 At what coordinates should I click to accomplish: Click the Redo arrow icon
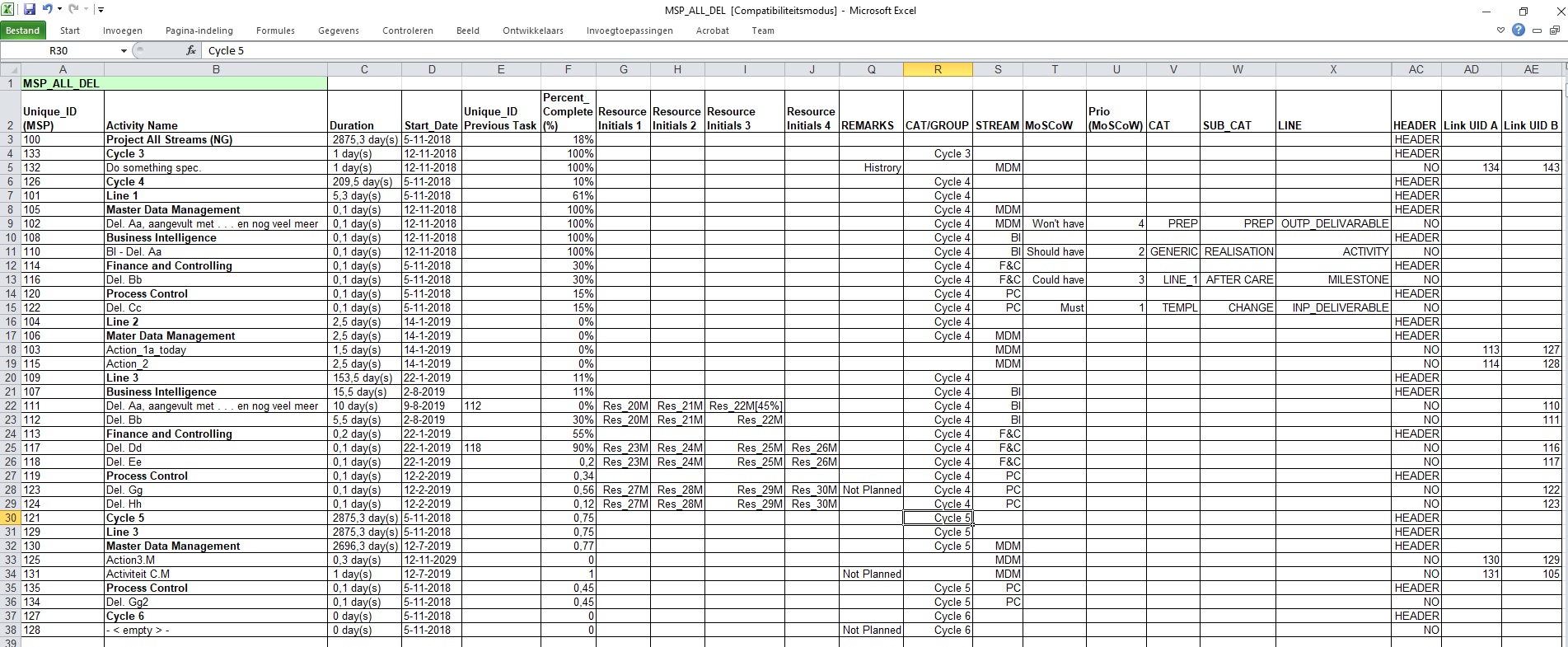(73, 10)
